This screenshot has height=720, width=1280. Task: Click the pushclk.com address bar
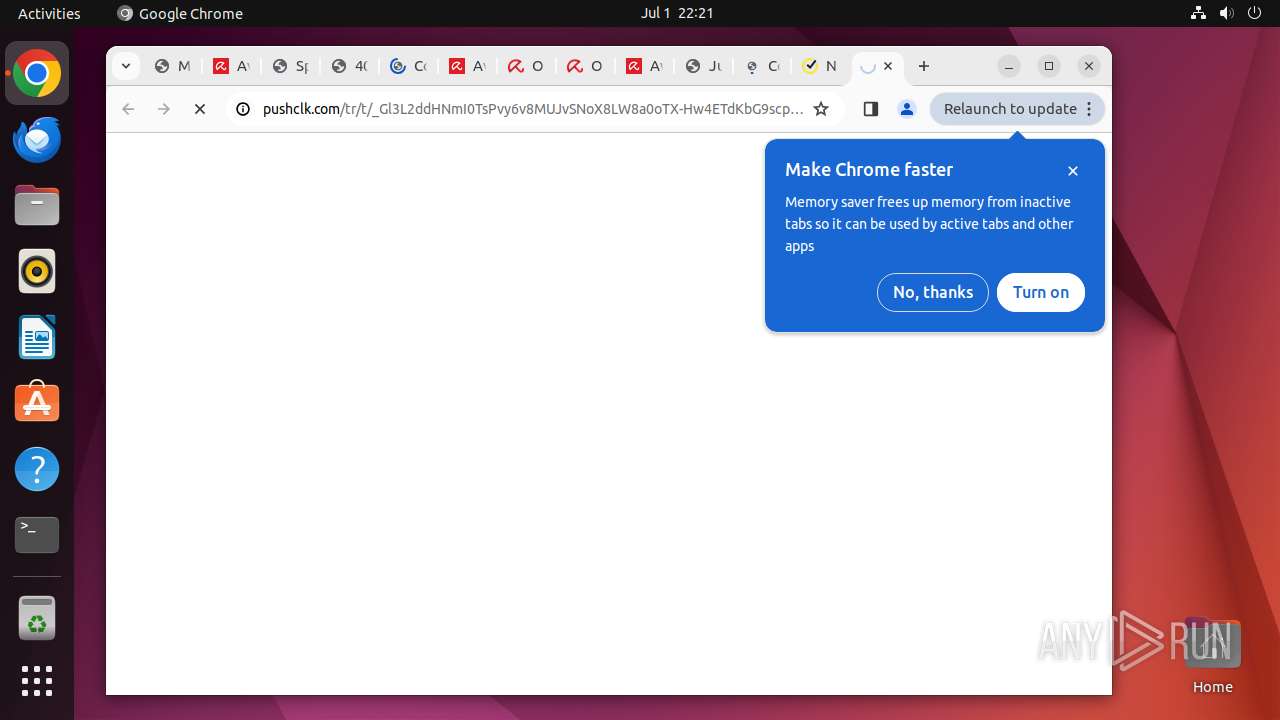[531, 109]
